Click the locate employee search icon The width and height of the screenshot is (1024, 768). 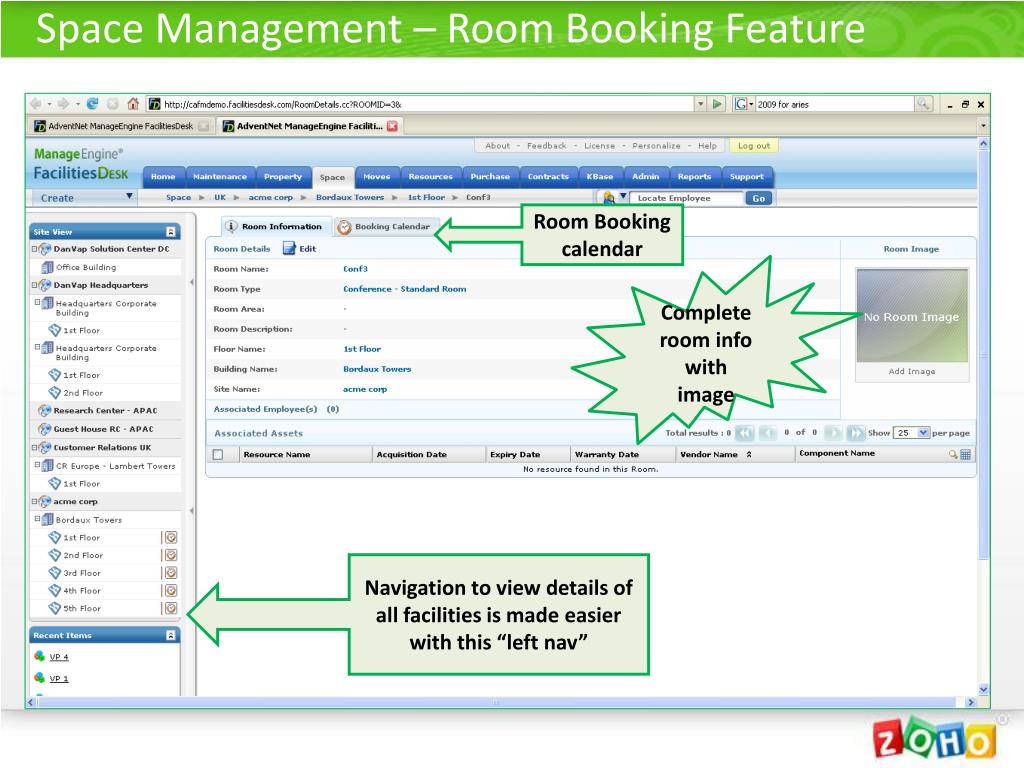coord(609,197)
